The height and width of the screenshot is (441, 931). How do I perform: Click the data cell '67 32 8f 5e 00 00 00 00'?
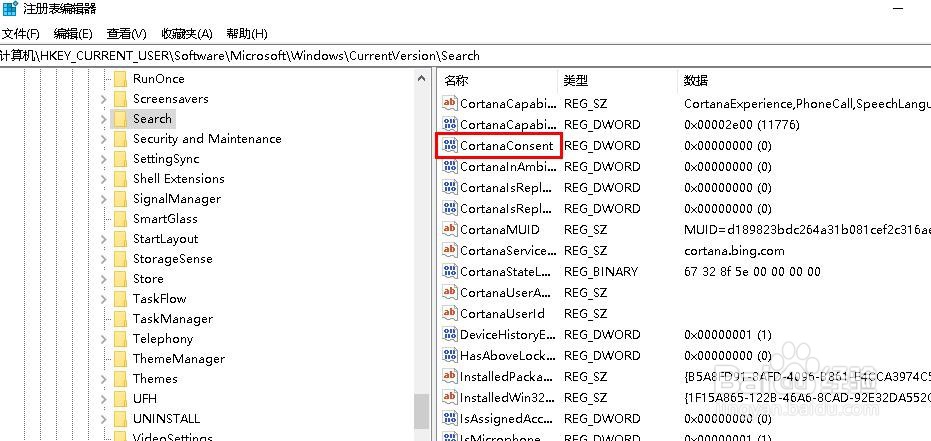click(752, 272)
